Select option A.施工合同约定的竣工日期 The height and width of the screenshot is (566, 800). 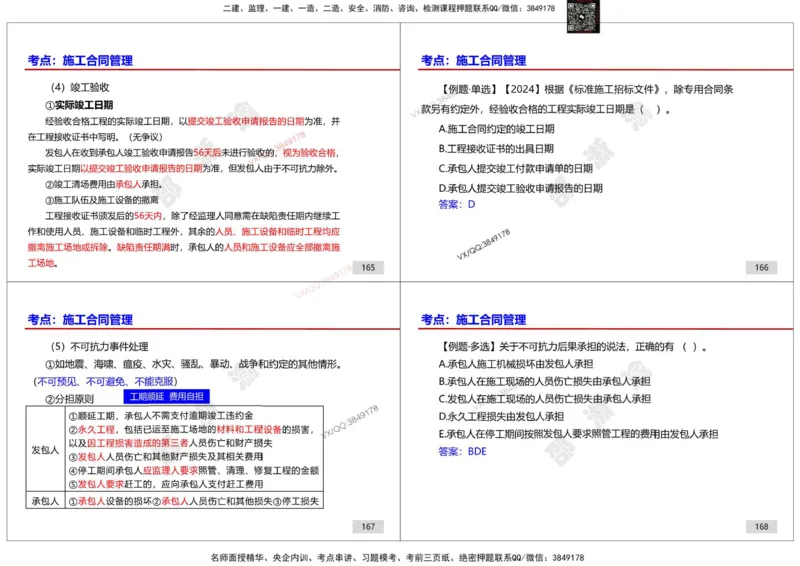click(496, 129)
